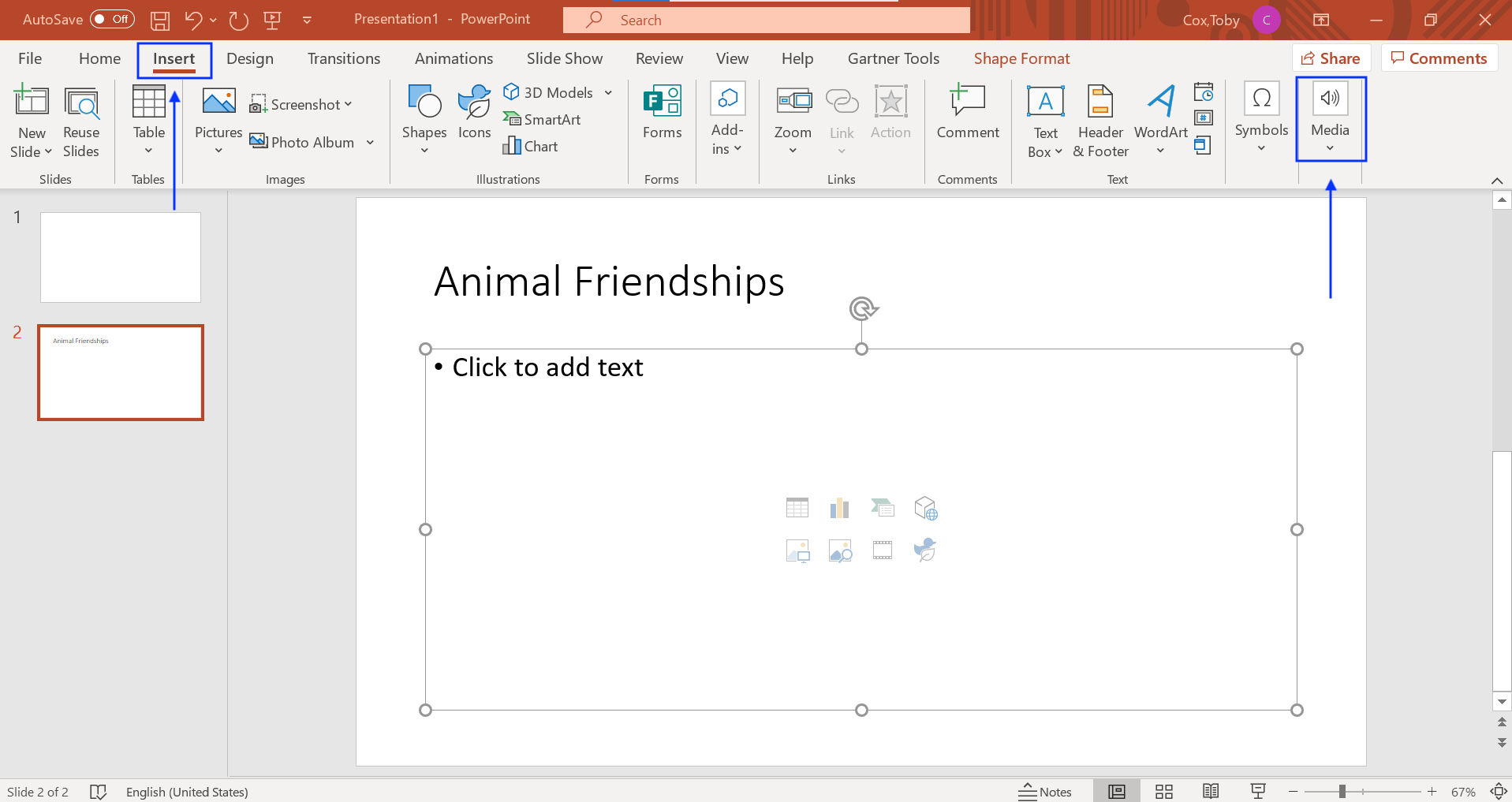Screen dimensions: 1512x802
Task: Start presentation from beginning icon
Action: (x=273, y=20)
